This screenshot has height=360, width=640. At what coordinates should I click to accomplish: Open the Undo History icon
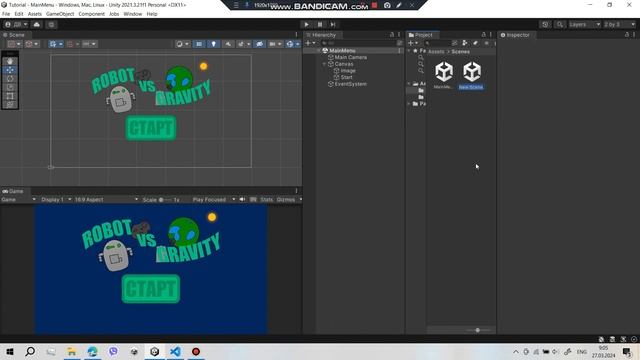click(x=545, y=24)
